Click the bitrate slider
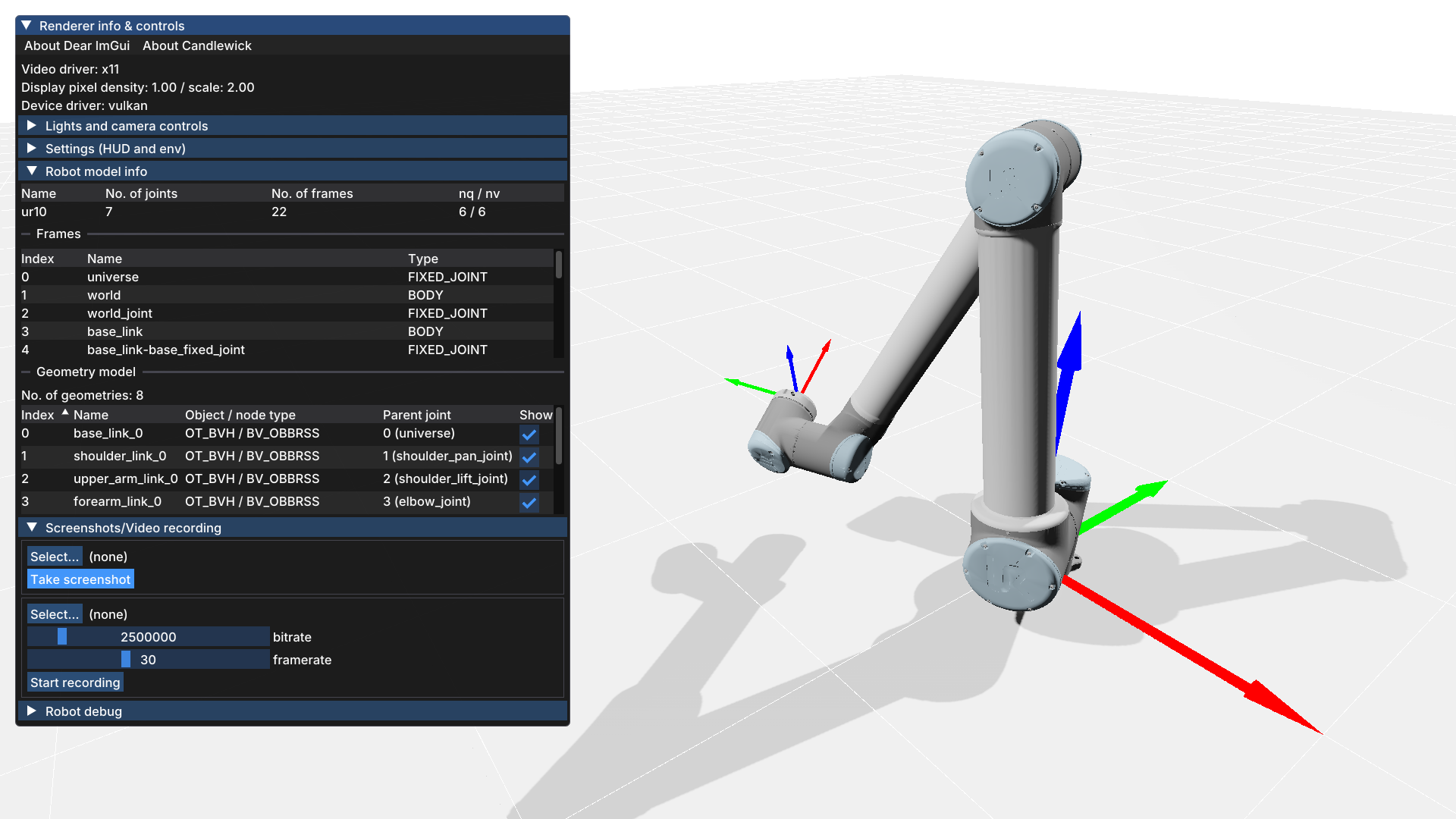 149,637
